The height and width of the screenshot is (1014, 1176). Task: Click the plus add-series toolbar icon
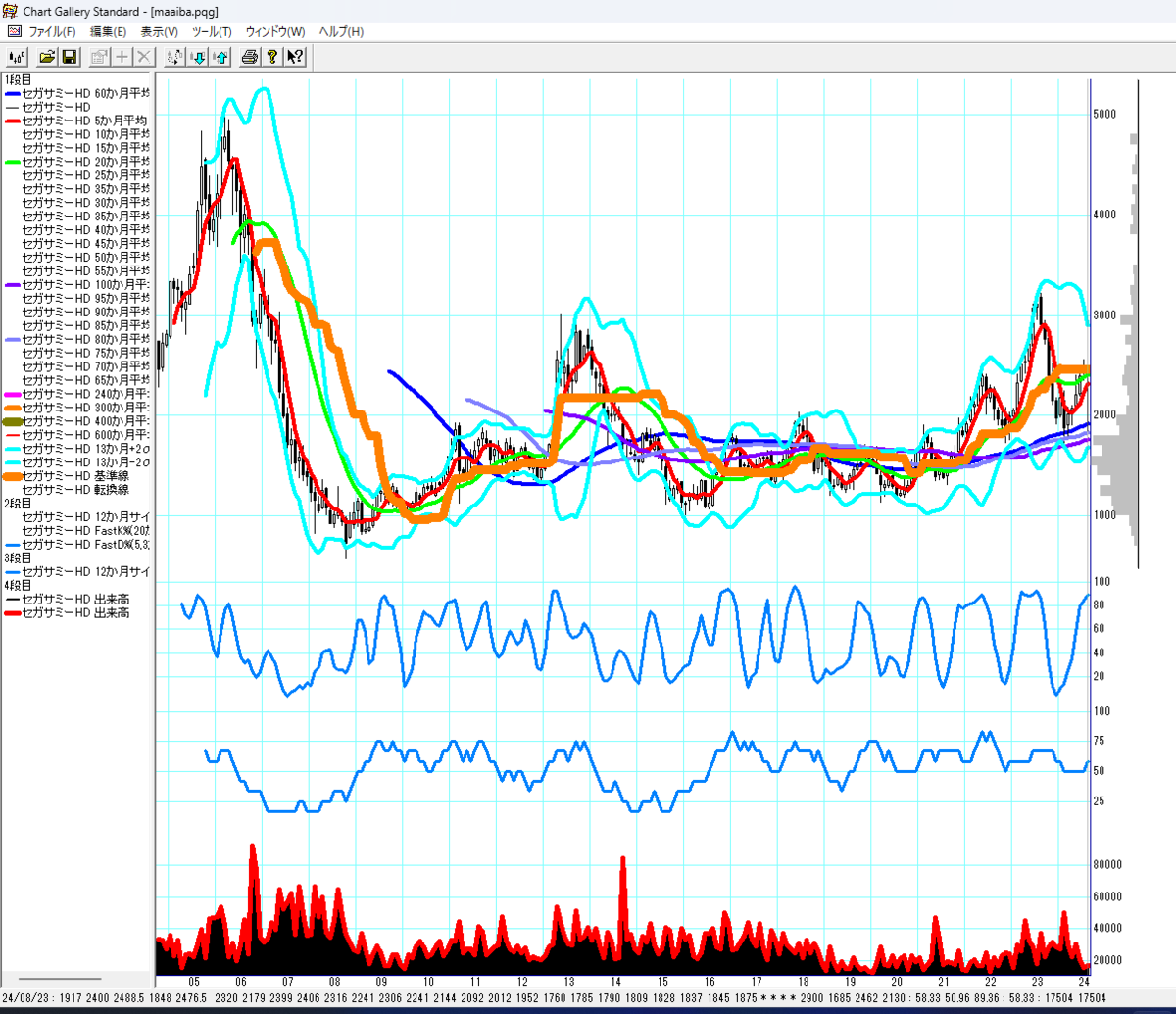pyautogui.click(x=122, y=57)
